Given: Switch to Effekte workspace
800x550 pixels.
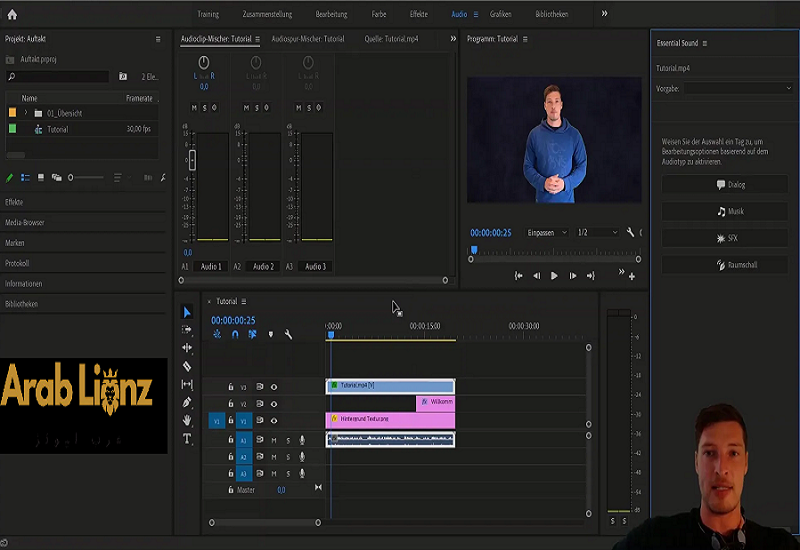Looking at the screenshot, I should pos(418,14).
